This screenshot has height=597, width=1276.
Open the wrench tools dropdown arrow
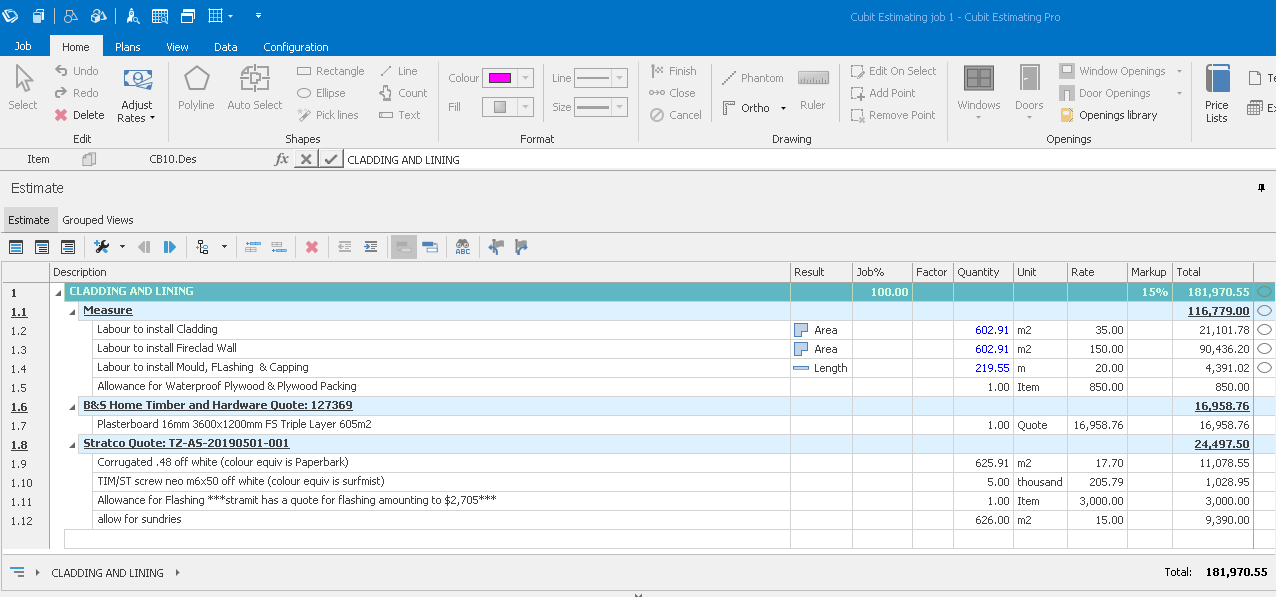[122, 247]
